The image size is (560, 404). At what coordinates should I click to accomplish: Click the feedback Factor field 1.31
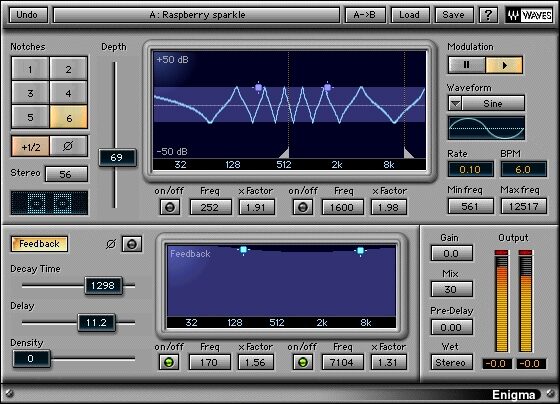pyautogui.click(x=389, y=362)
